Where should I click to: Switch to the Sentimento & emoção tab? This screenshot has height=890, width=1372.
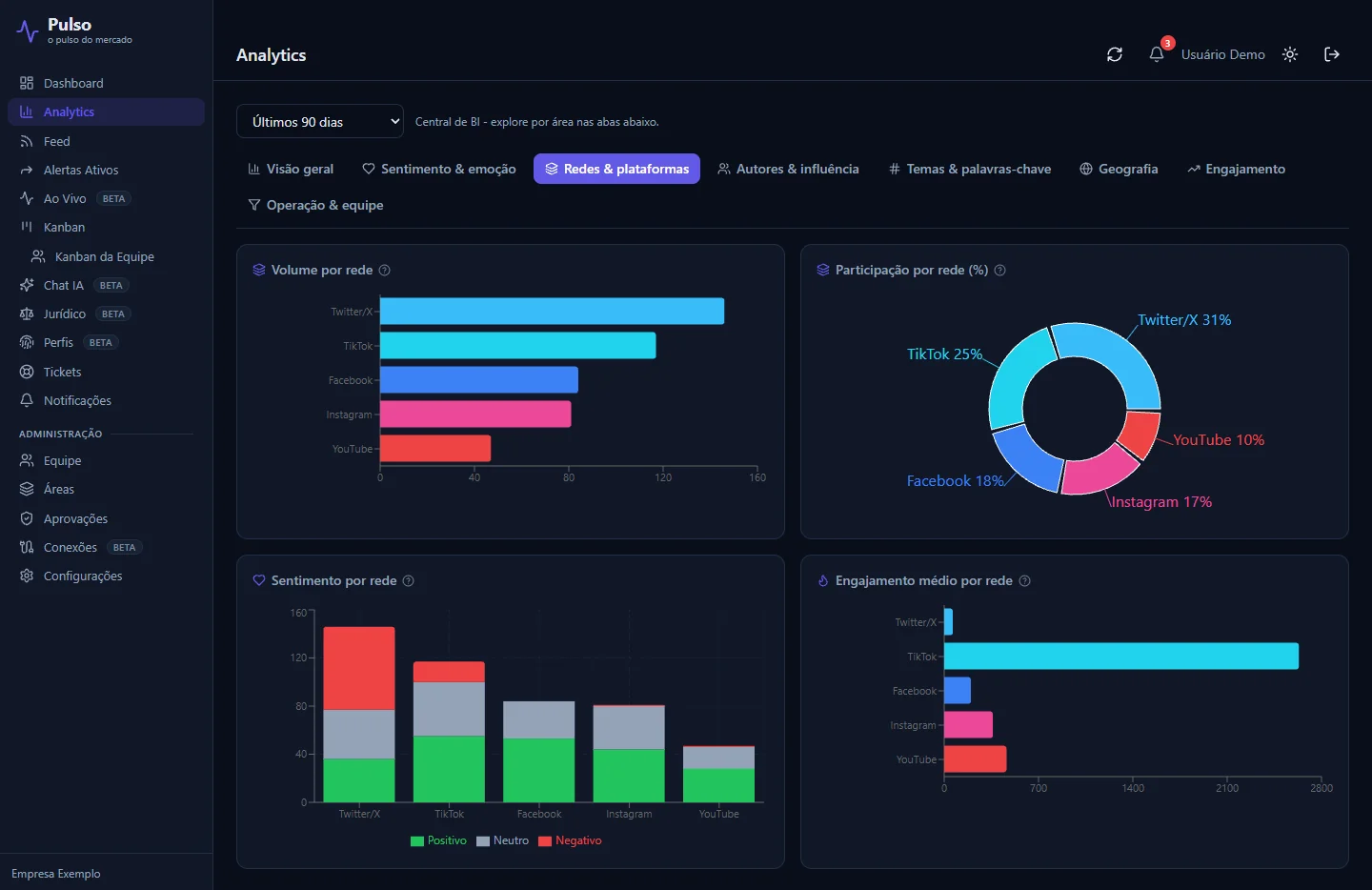click(x=439, y=169)
